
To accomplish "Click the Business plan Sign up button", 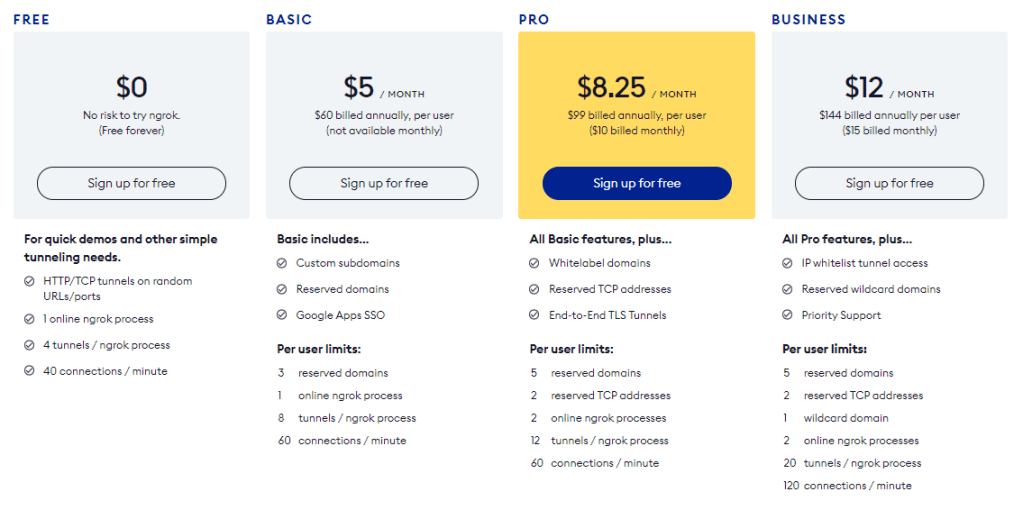I will 889,183.
